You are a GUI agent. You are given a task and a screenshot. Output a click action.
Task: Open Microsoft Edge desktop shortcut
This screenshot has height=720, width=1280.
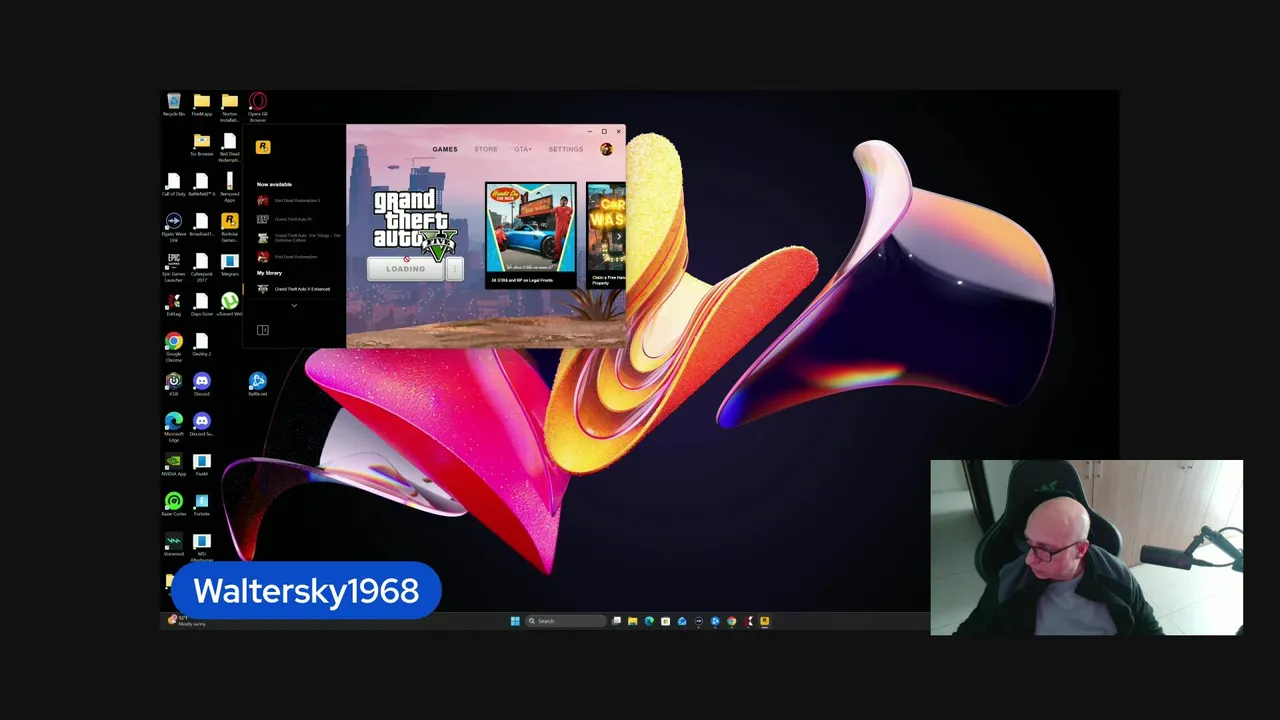(174, 427)
